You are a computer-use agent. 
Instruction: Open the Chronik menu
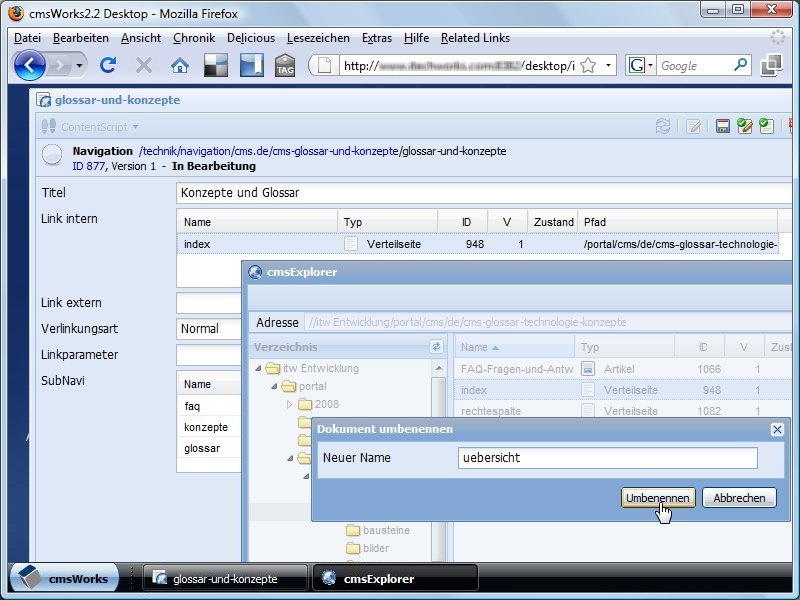(194, 38)
